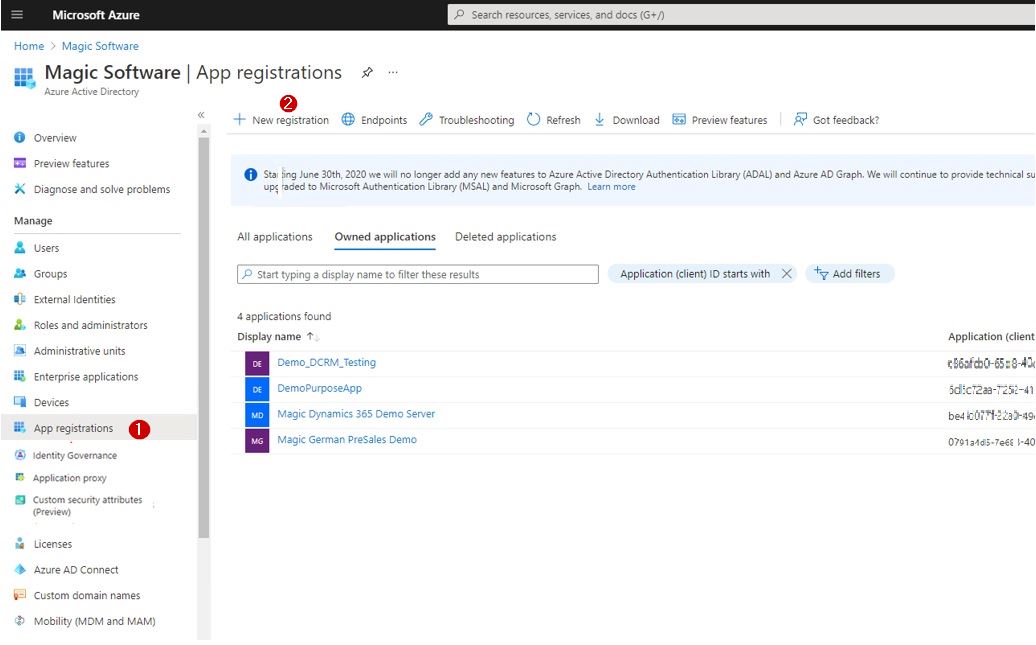Image resolution: width=1036 pixels, height=645 pixels.
Task: Open Overview in the sidebar
Action: (x=55, y=137)
